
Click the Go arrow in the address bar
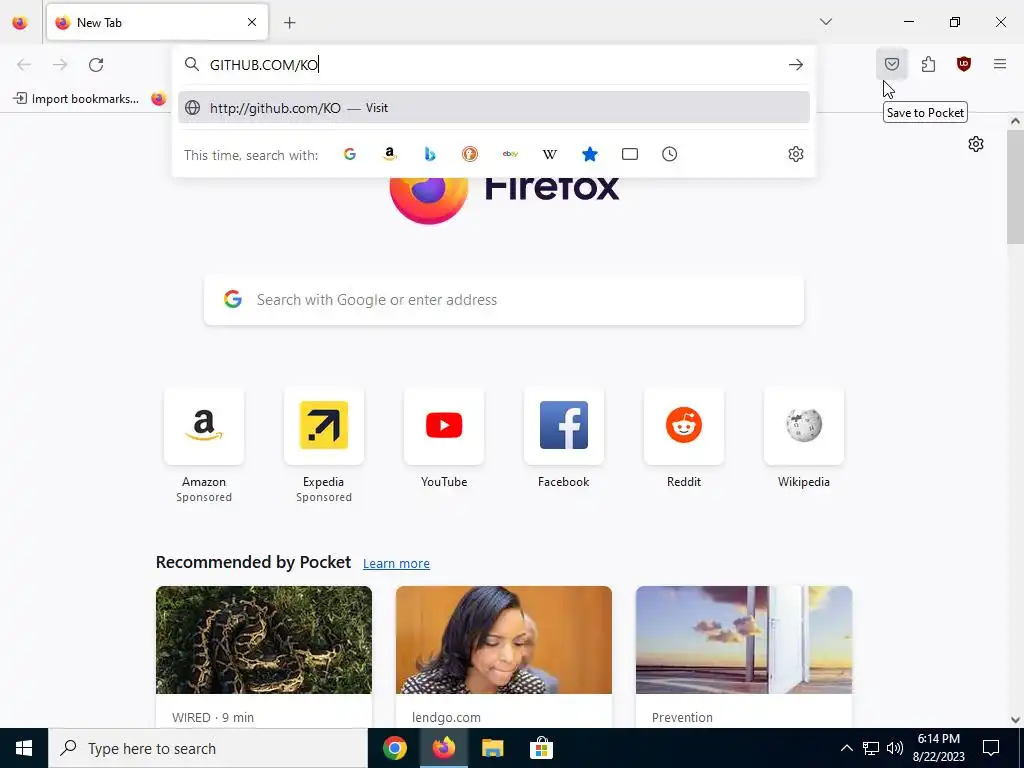(x=795, y=65)
